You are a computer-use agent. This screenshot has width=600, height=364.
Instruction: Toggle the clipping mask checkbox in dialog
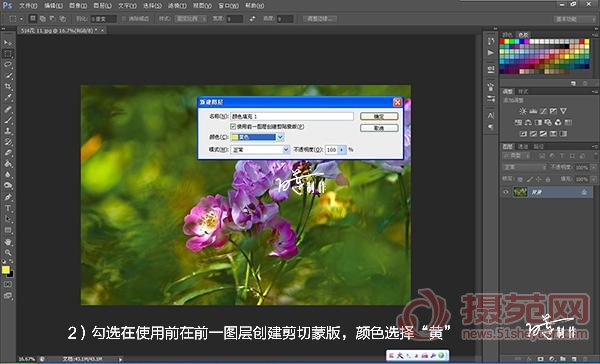(233, 126)
